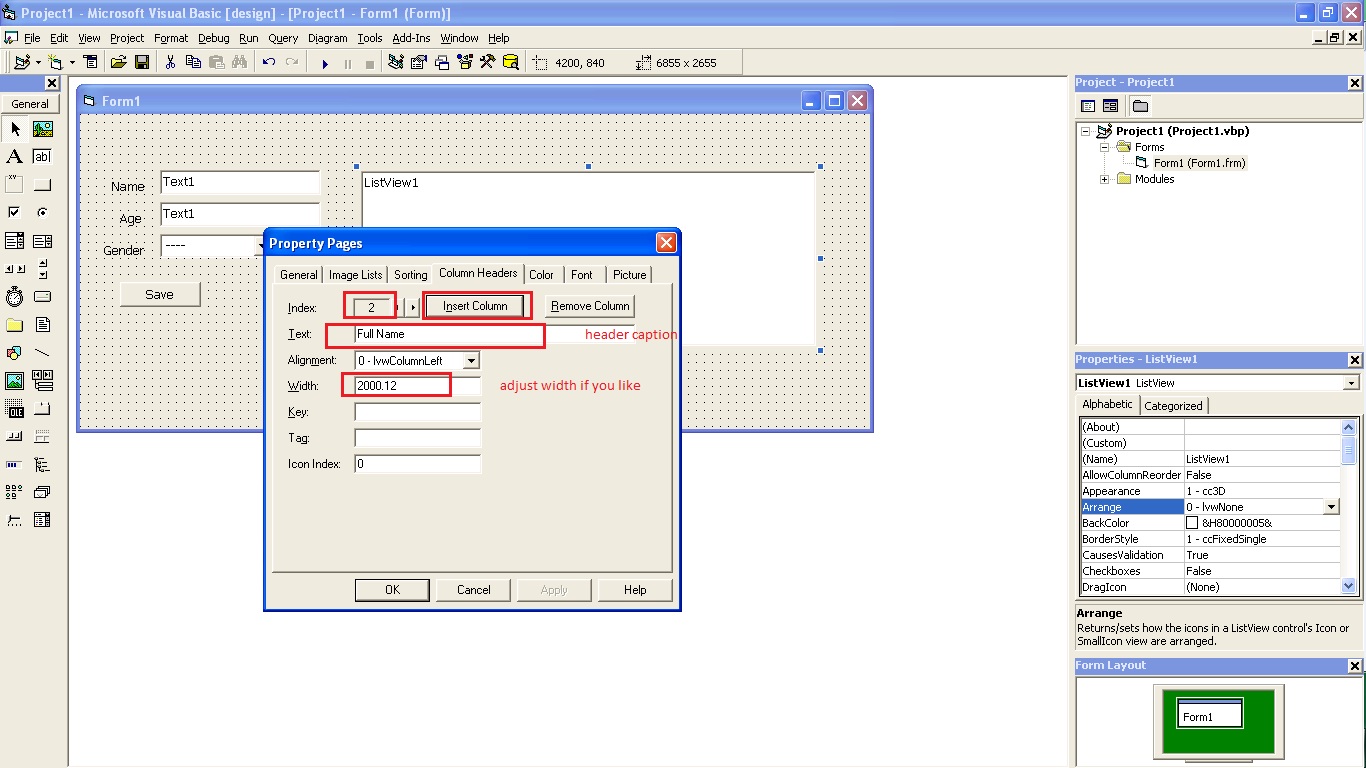Select the CommandButton tool in the toolbox
Viewport: 1366px width, 768px height.
[x=41, y=183]
